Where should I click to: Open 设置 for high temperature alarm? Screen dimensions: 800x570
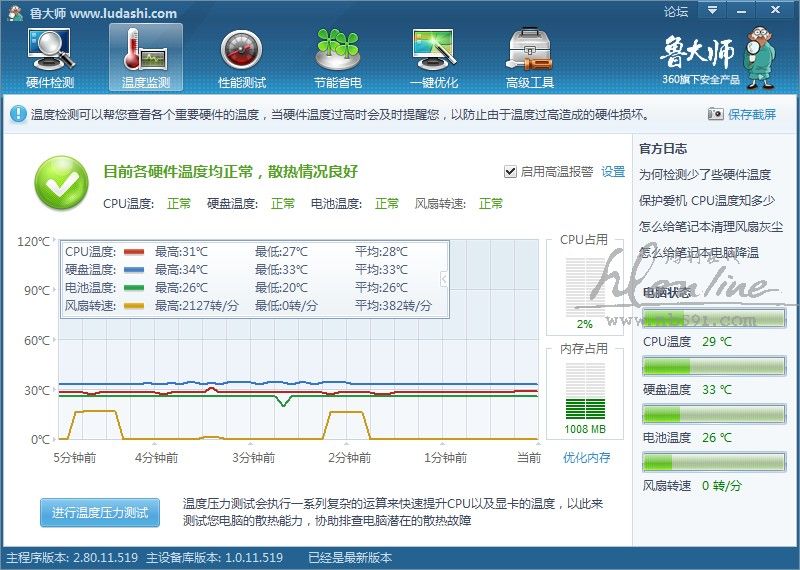pos(613,171)
